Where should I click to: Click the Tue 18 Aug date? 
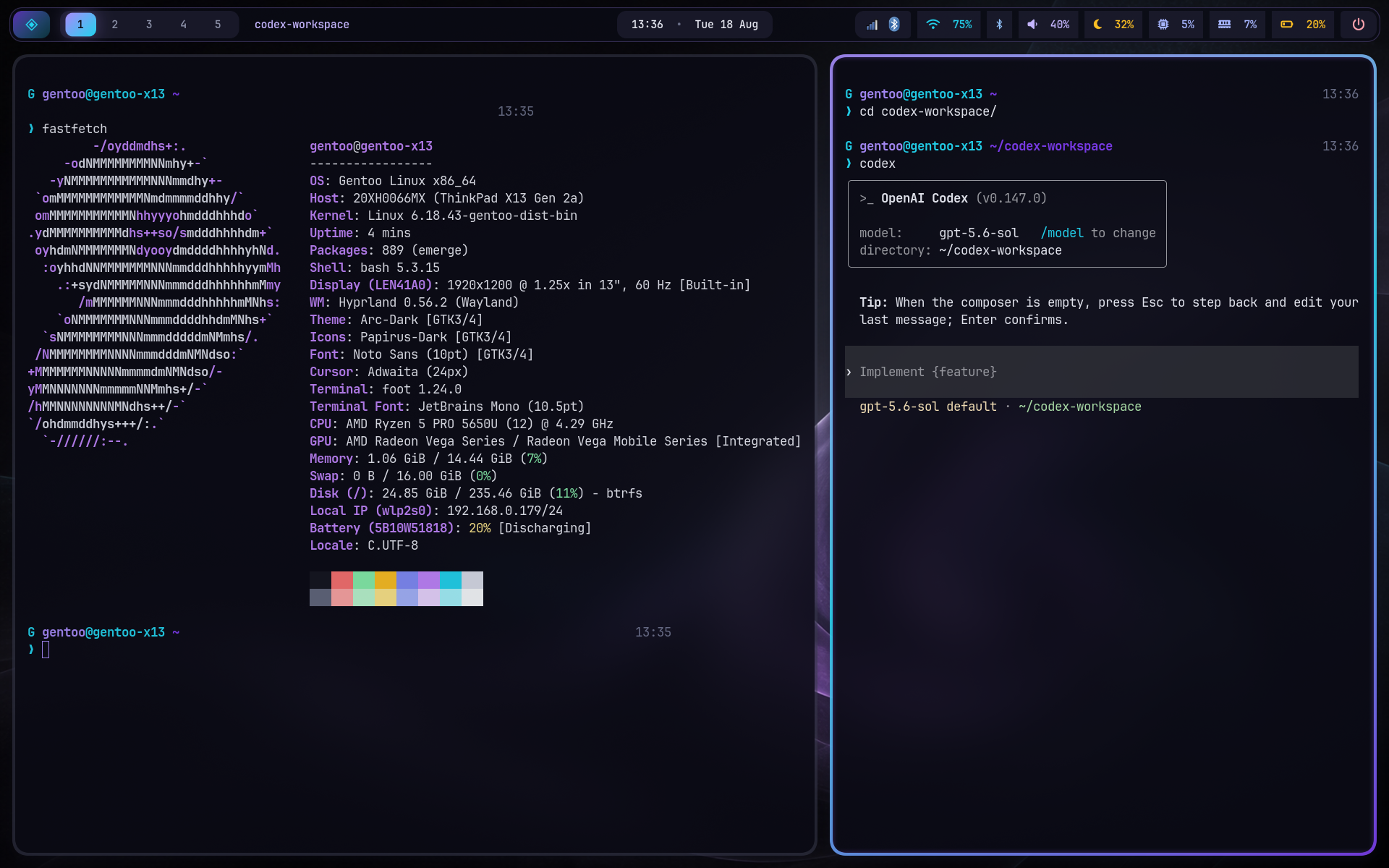click(x=726, y=25)
